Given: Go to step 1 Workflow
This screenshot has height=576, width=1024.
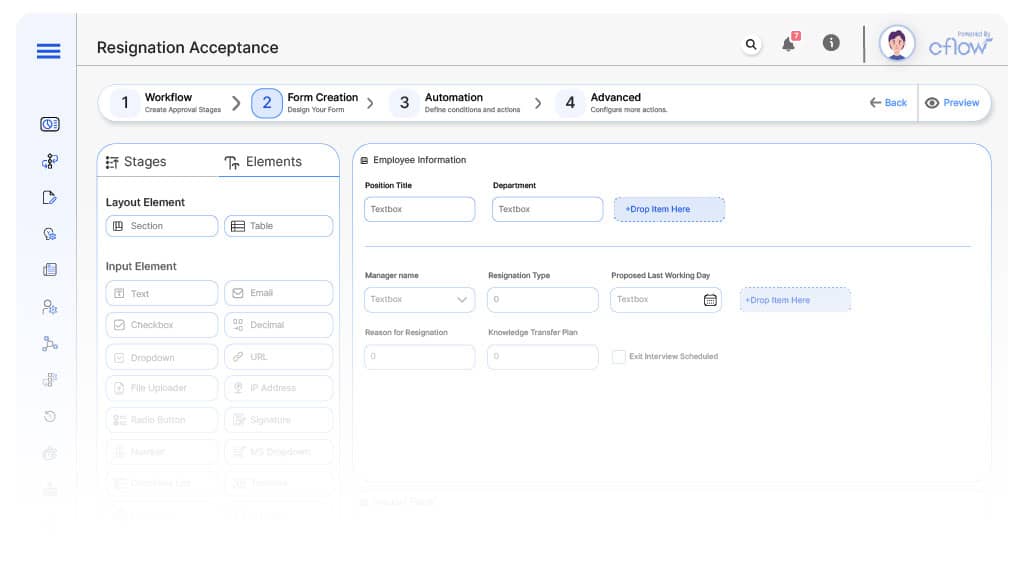Looking at the screenshot, I should tap(167, 103).
